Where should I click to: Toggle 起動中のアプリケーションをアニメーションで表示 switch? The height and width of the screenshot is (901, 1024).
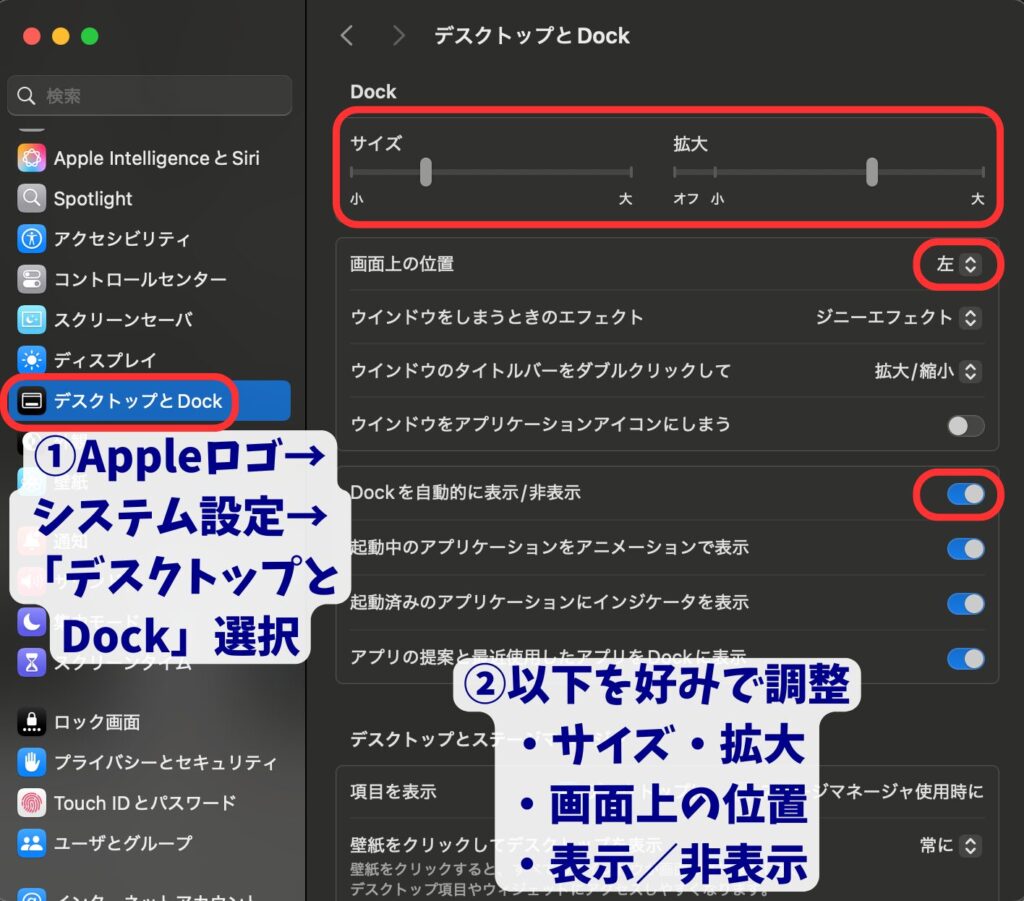pos(966,548)
